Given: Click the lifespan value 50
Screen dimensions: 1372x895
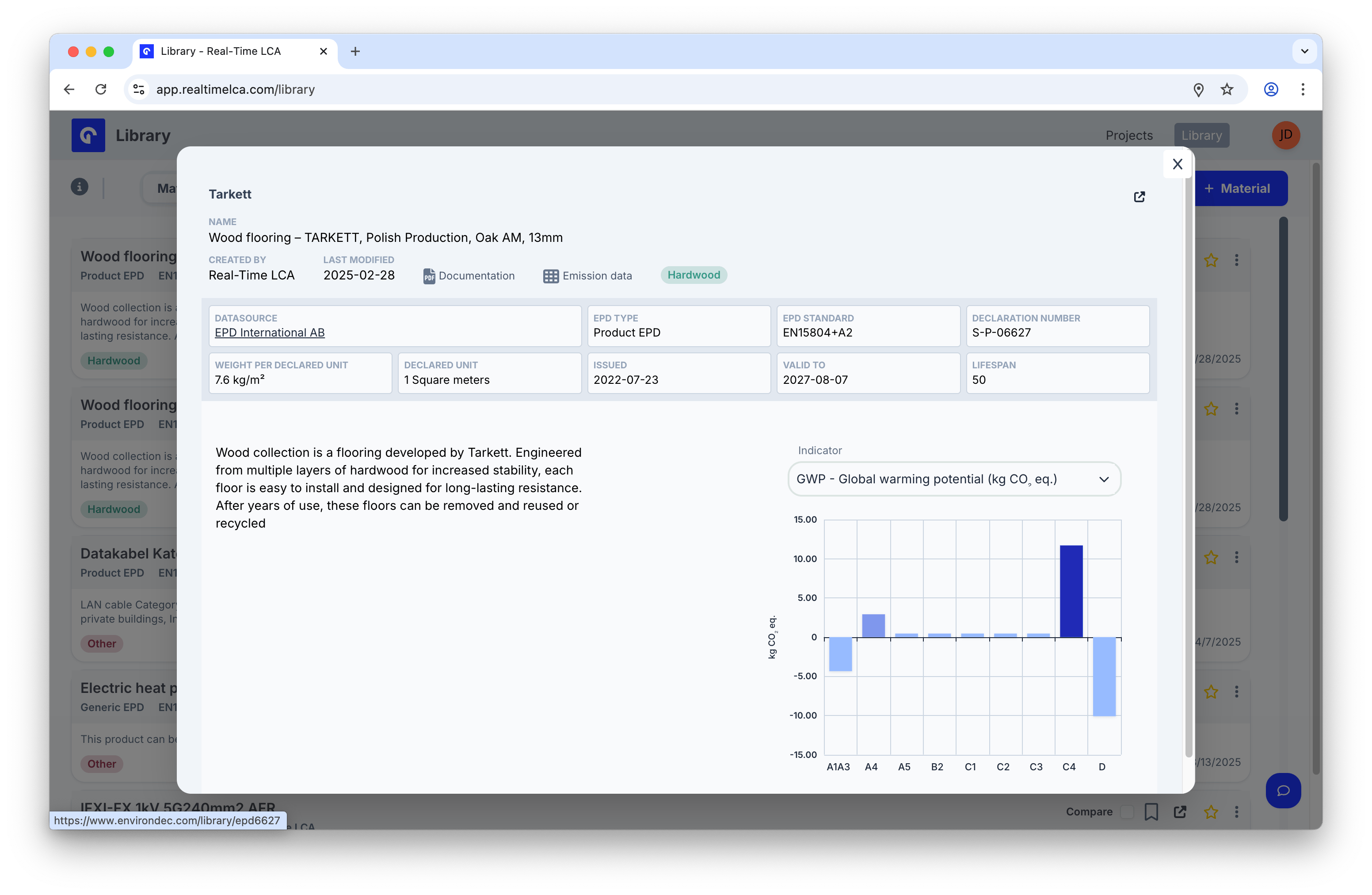Looking at the screenshot, I should [979, 380].
